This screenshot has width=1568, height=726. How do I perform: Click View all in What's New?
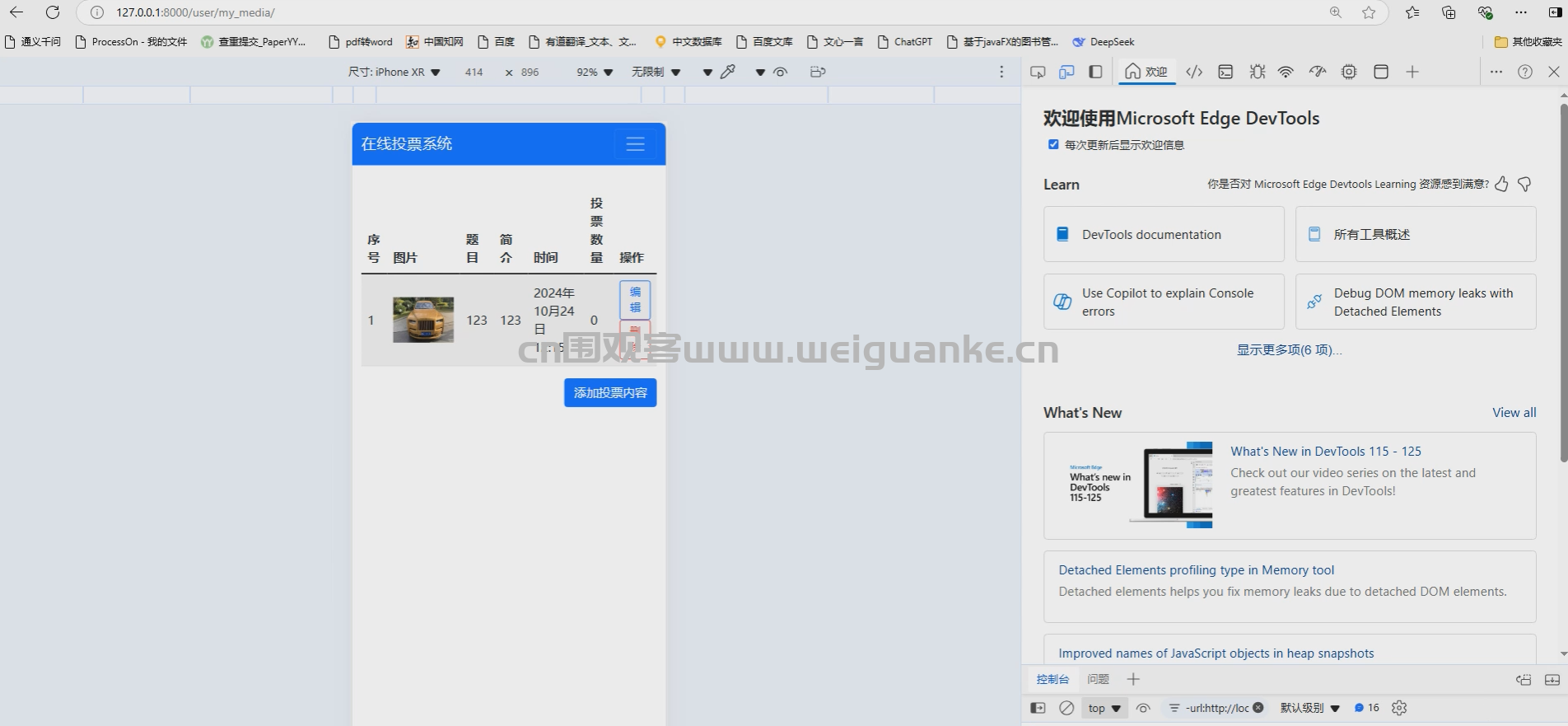tap(1514, 412)
